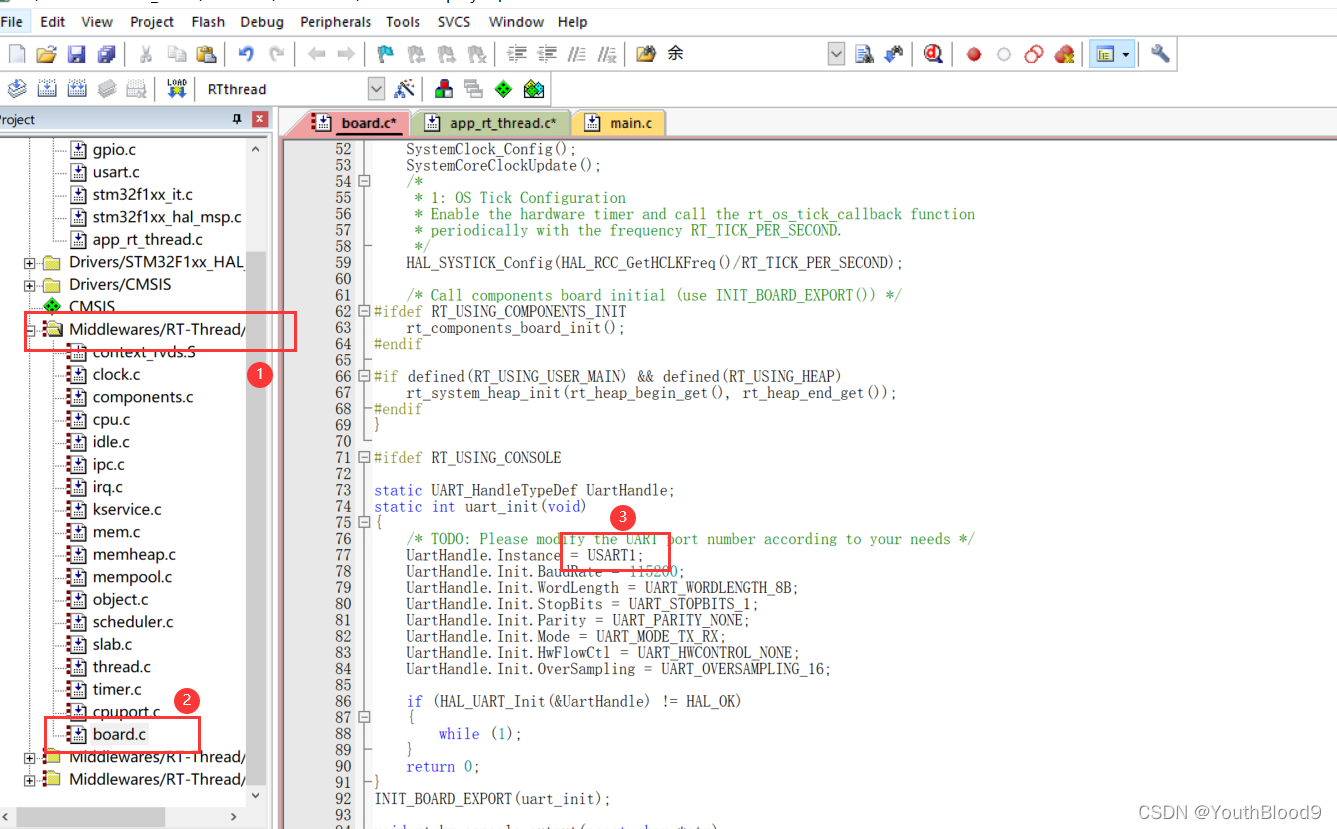Start the debug session with the magnifier icon
Screen dimensions: 1337x829
(x=933, y=54)
